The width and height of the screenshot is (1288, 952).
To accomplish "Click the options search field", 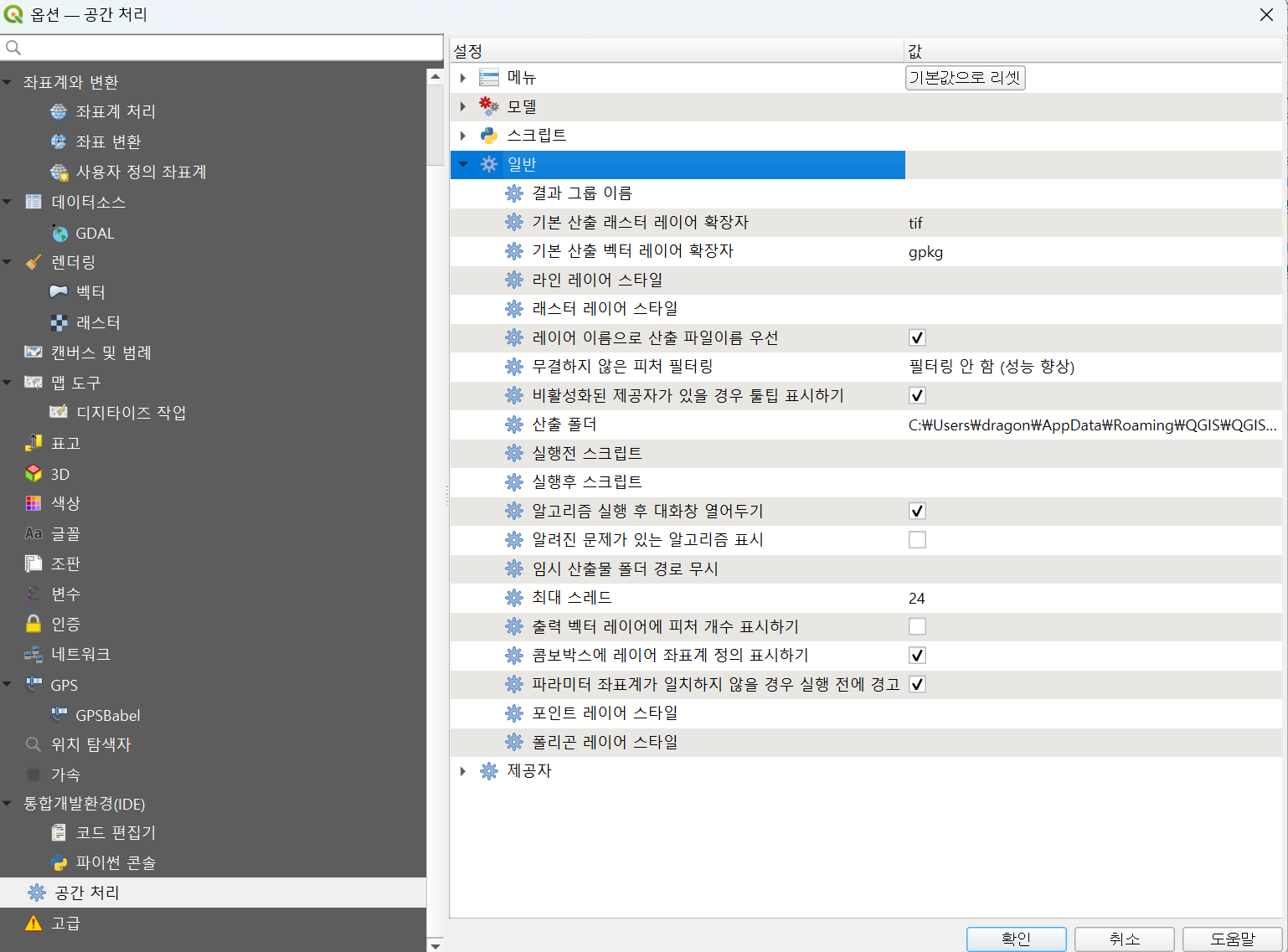I will (x=222, y=48).
